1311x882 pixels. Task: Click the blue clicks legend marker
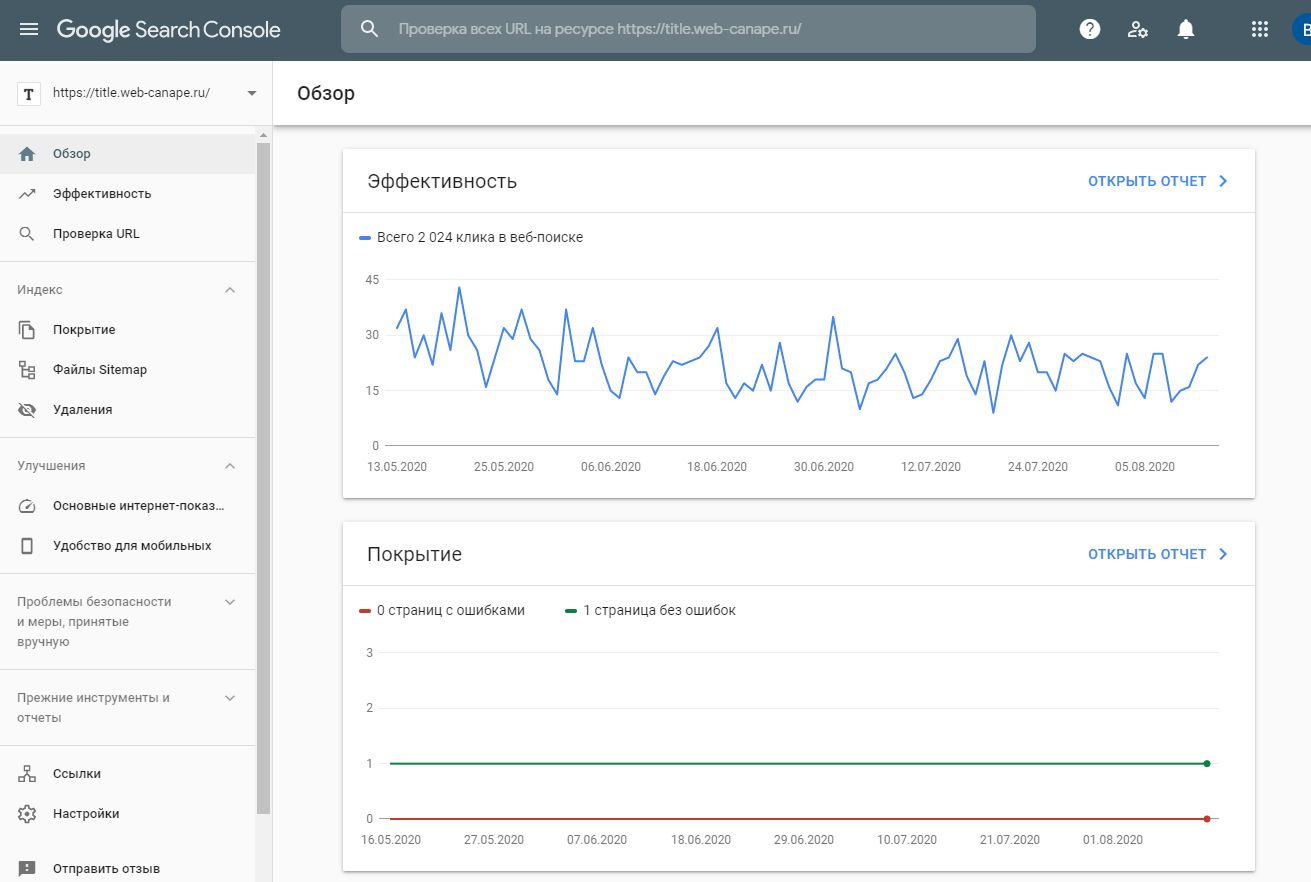(365, 238)
